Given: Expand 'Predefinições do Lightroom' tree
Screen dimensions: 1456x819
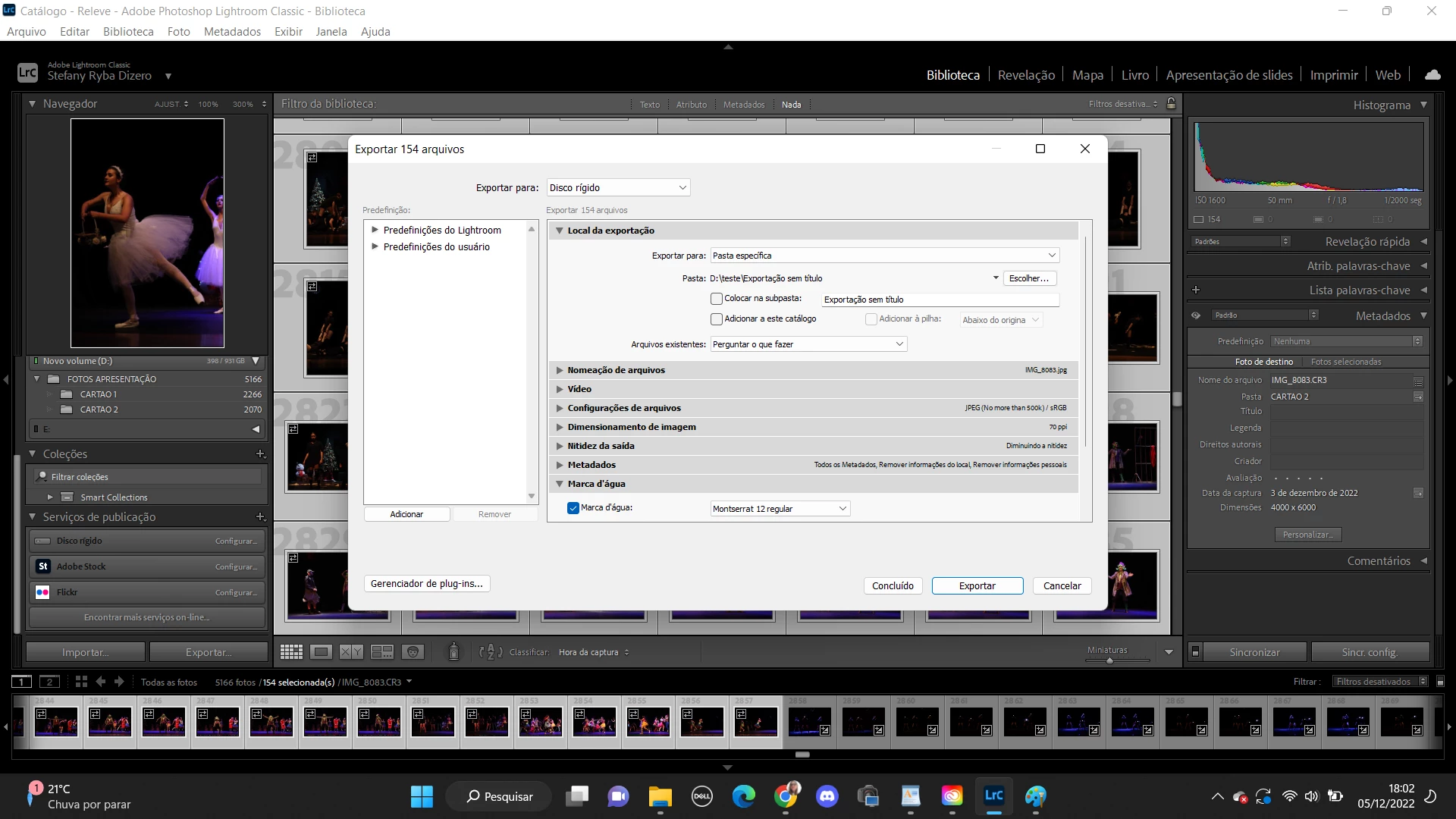Looking at the screenshot, I should (375, 230).
